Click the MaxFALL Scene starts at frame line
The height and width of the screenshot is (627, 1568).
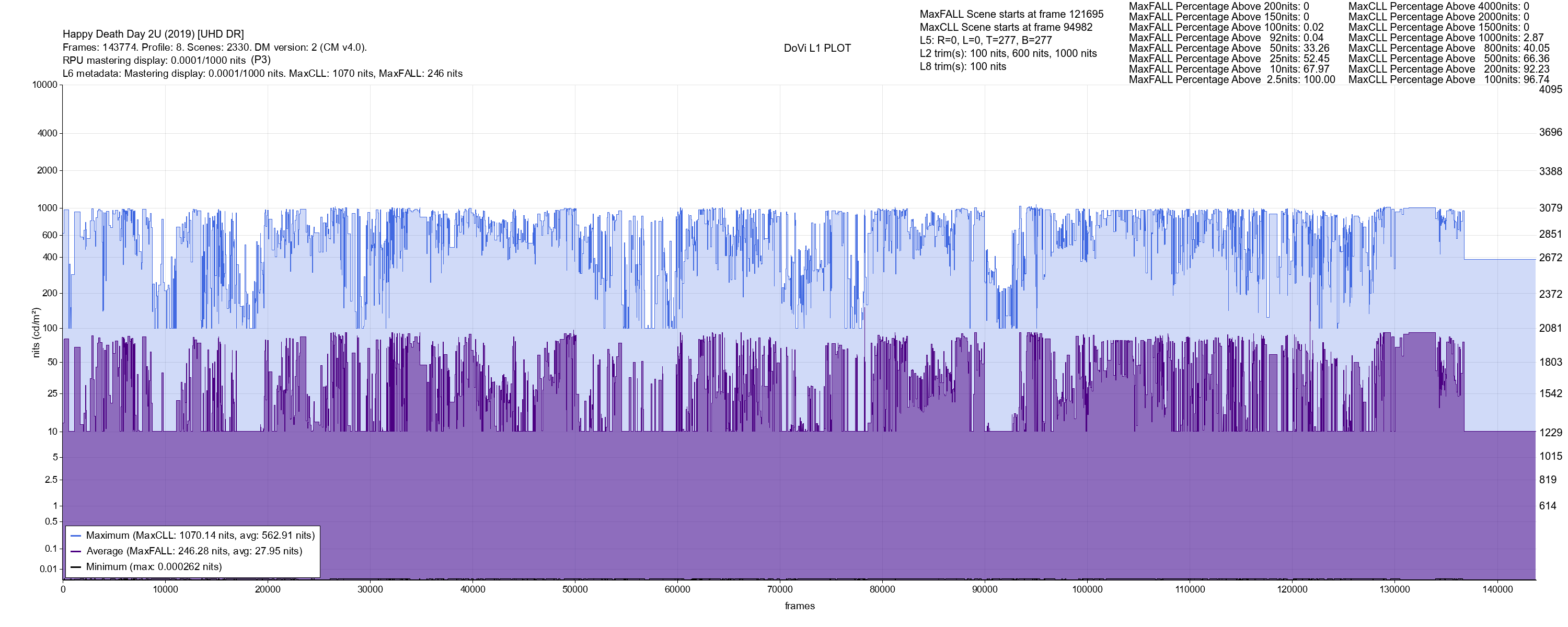tap(1011, 14)
